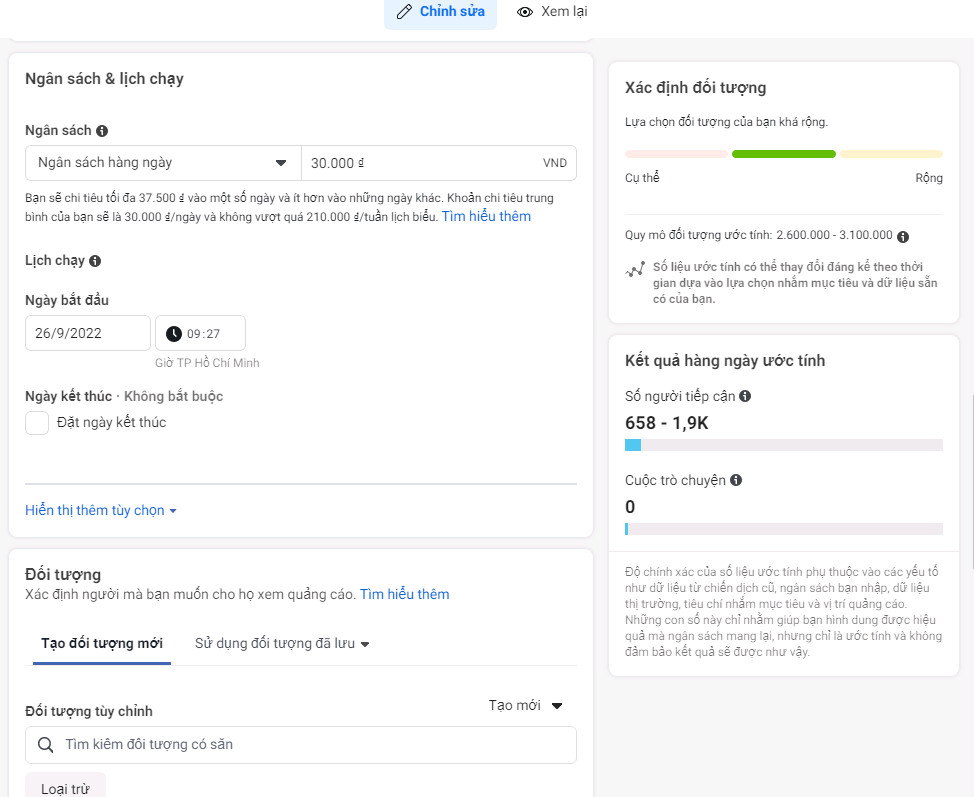
Task: Open the Tạo mới dropdown
Action: [x=526, y=706]
